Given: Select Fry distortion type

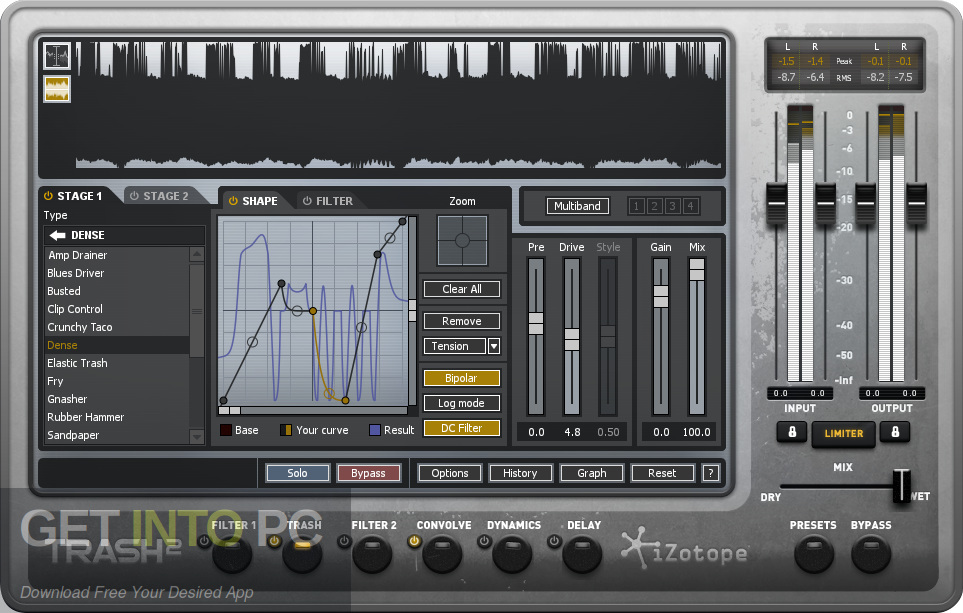Looking at the screenshot, I should point(117,381).
